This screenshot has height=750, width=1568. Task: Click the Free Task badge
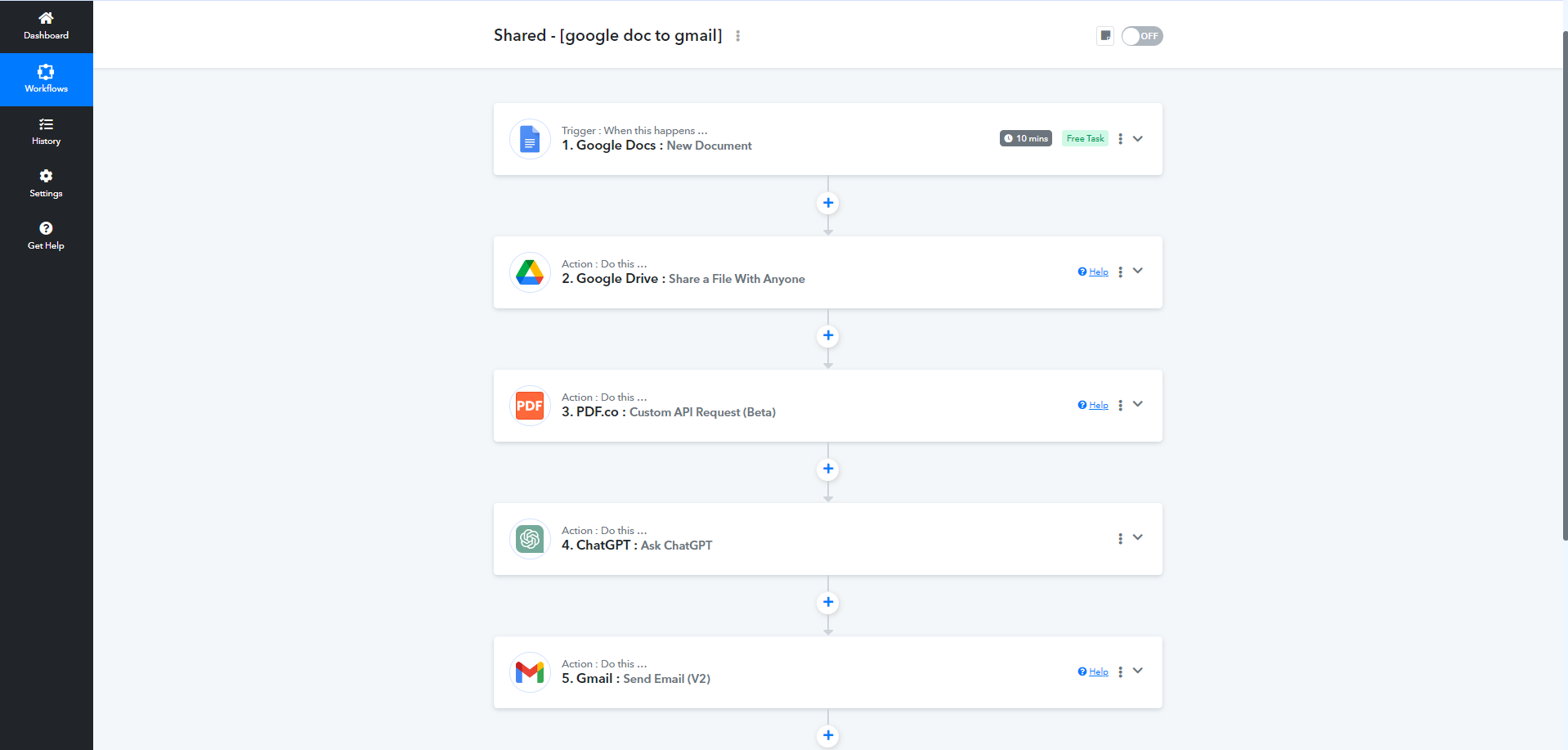tap(1085, 138)
